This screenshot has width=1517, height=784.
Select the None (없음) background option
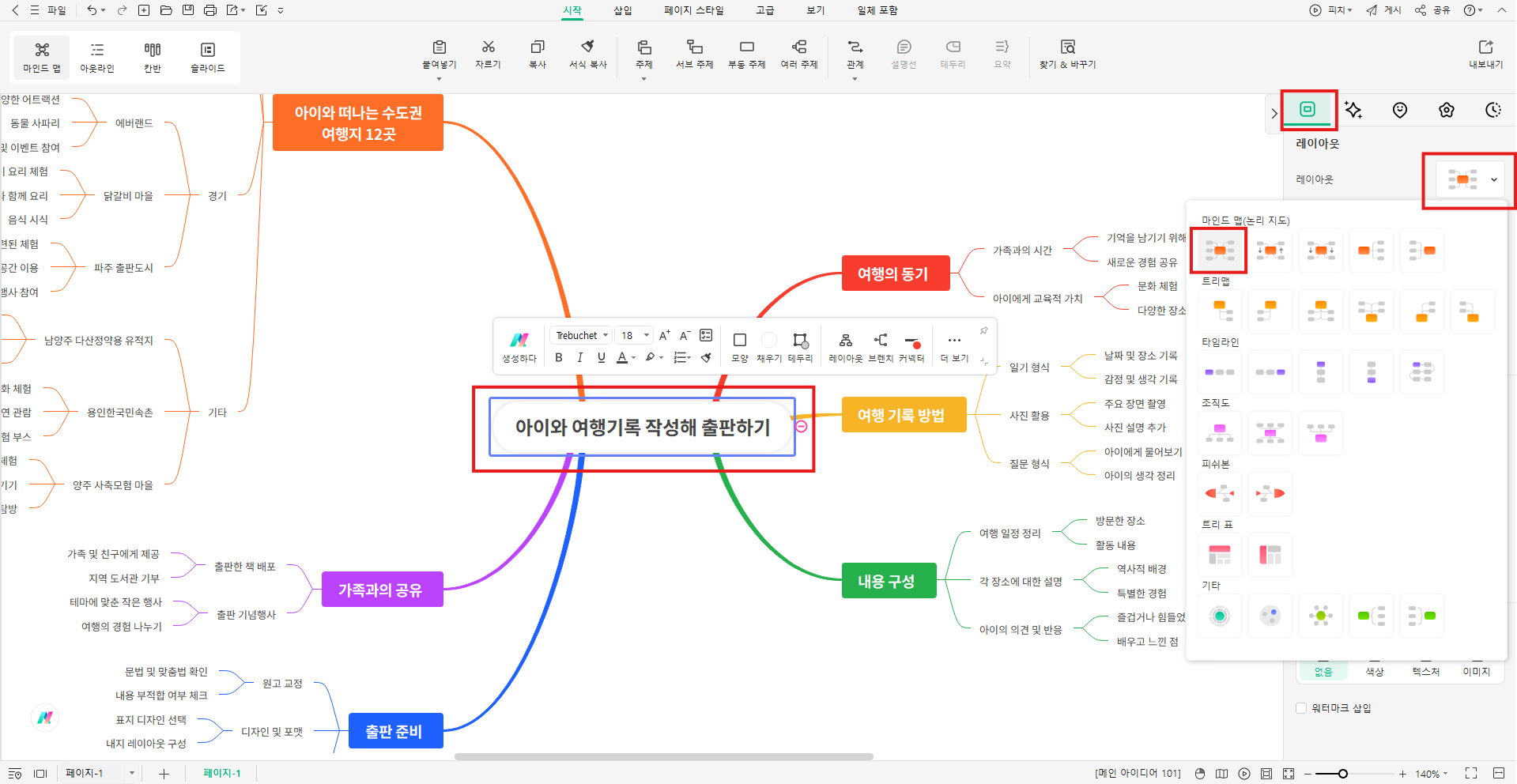click(1323, 671)
